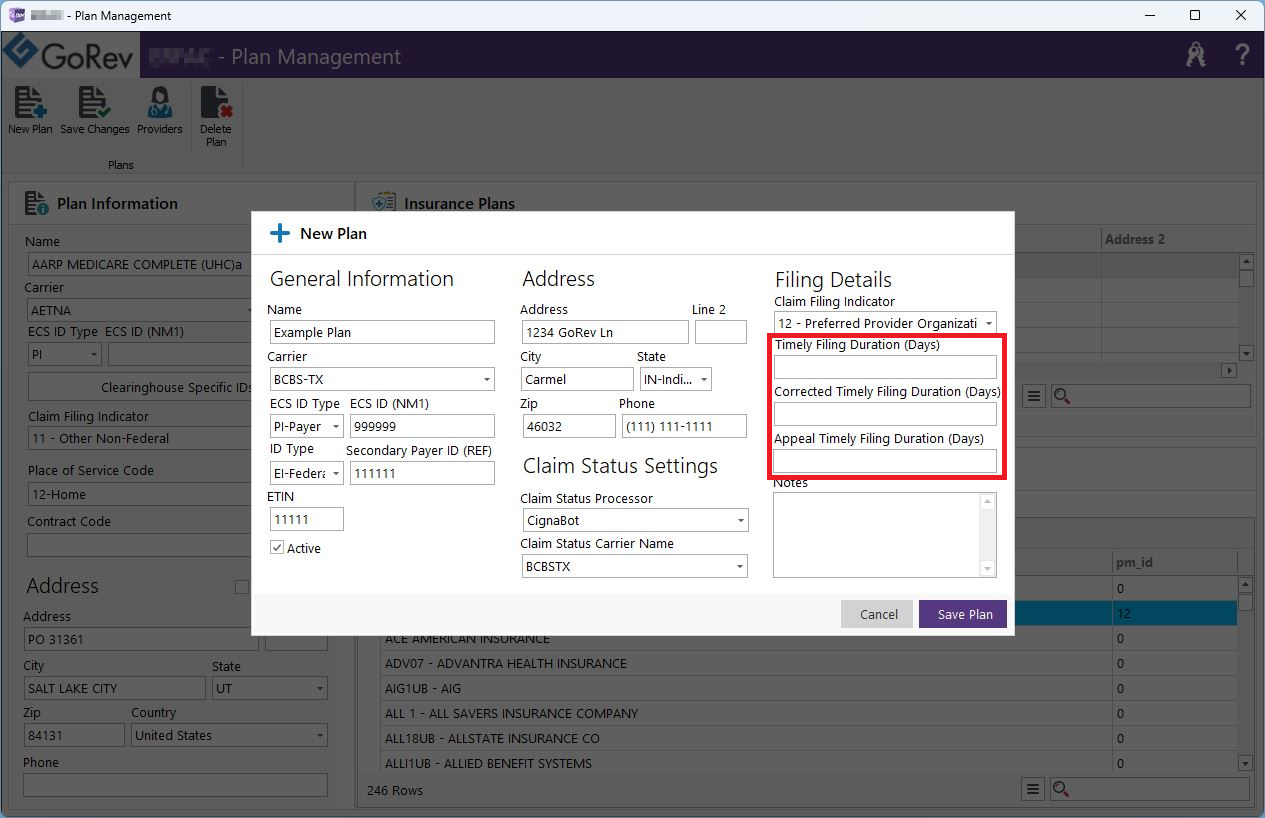Open the ID Type dropdown showing EI-Federal
The image size is (1265, 818).
307,474
